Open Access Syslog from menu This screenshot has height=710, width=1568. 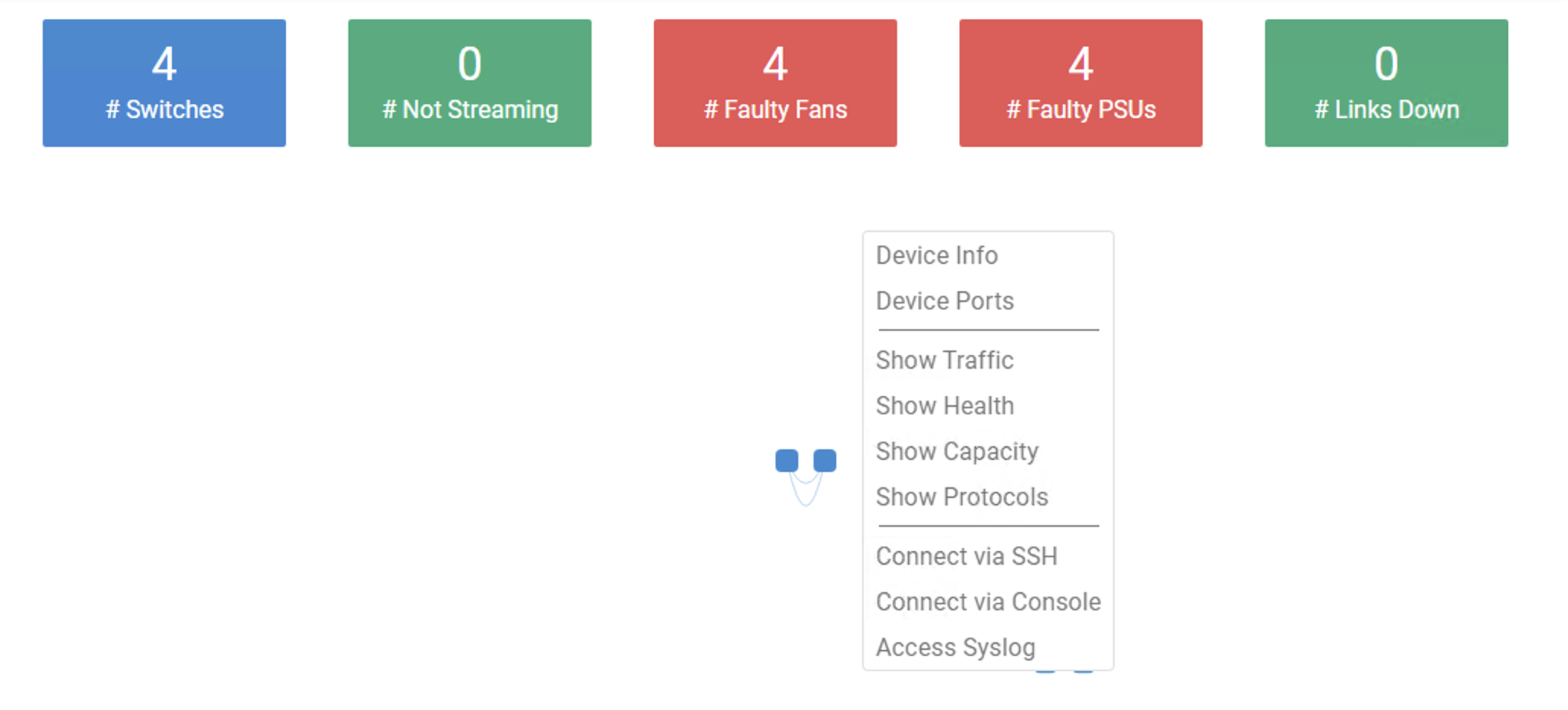point(955,648)
